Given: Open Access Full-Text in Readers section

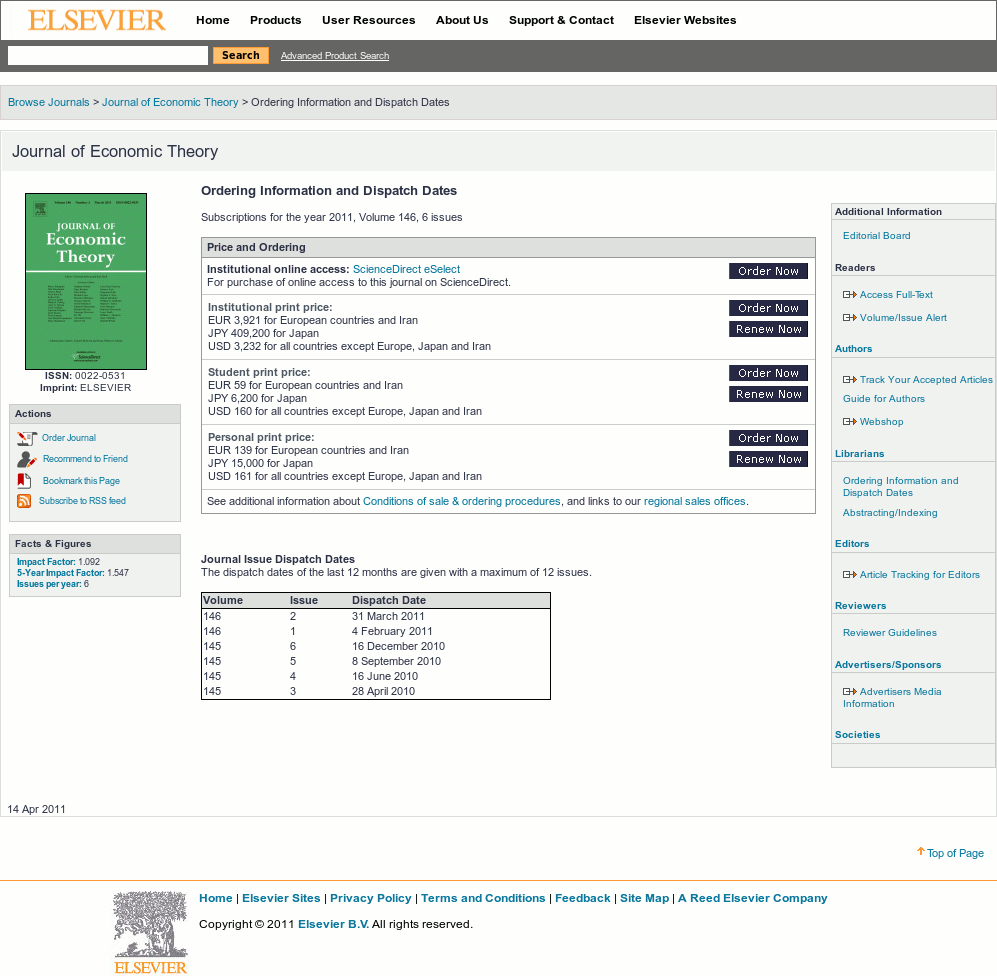Looking at the screenshot, I should click(897, 295).
